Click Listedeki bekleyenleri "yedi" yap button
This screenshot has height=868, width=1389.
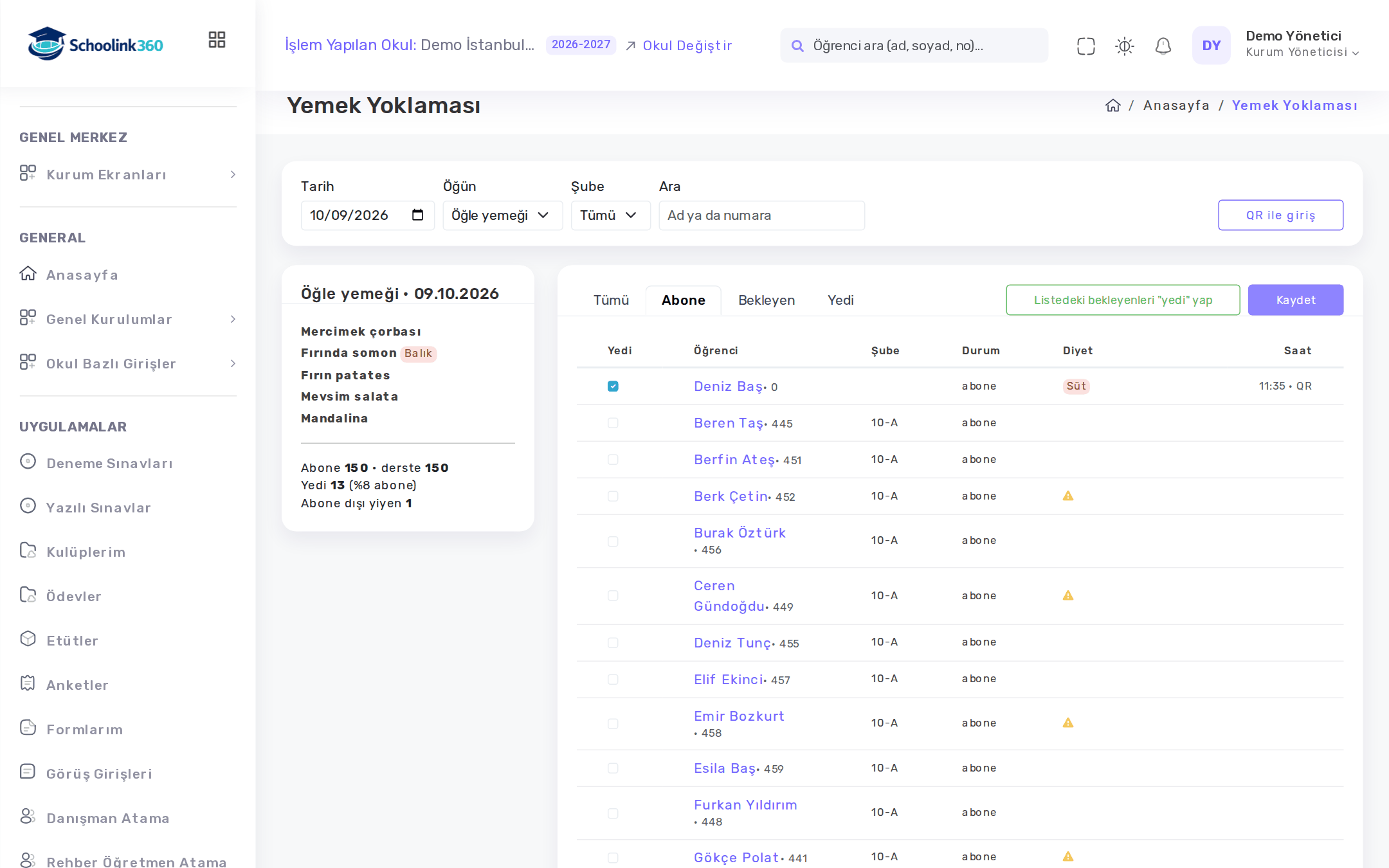(1123, 300)
